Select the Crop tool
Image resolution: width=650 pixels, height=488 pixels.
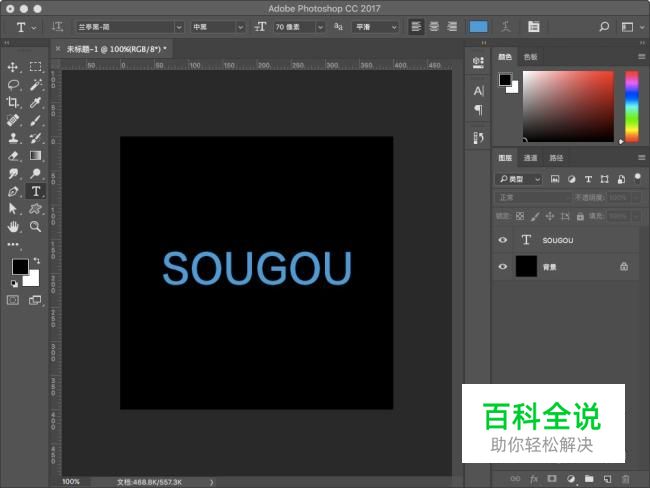click(x=13, y=102)
